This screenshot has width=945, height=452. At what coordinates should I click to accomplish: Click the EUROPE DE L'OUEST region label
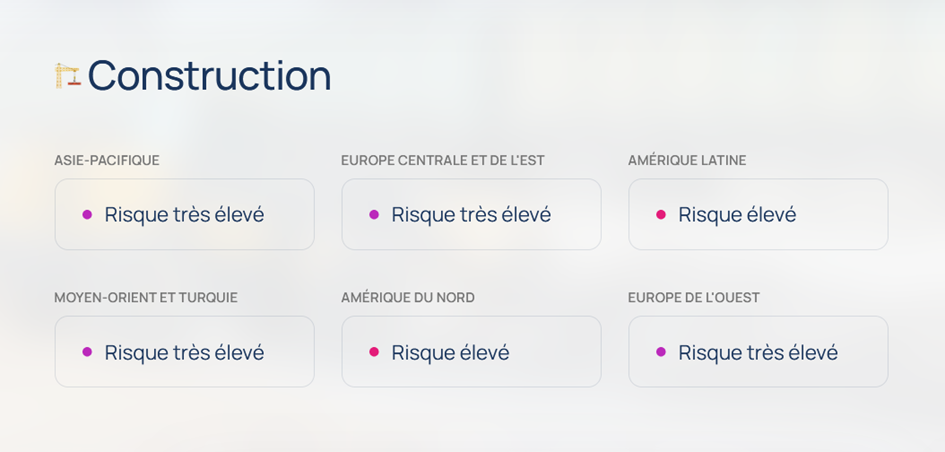694,298
